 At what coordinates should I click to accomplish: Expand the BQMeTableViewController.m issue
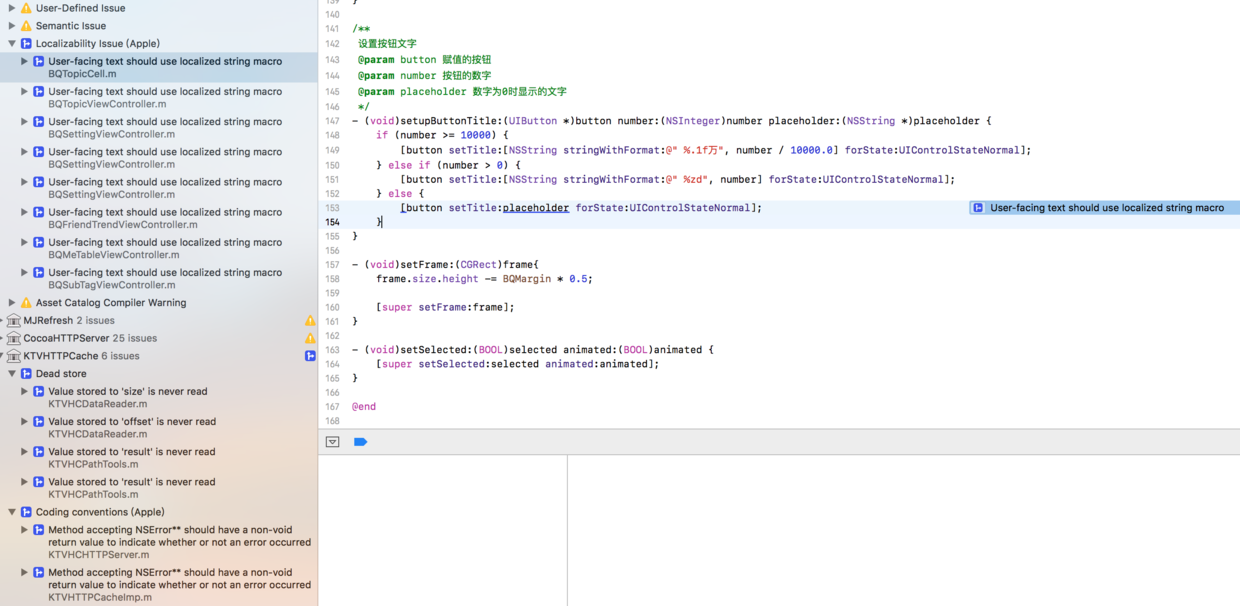pyautogui.click(x=24, y=242)
